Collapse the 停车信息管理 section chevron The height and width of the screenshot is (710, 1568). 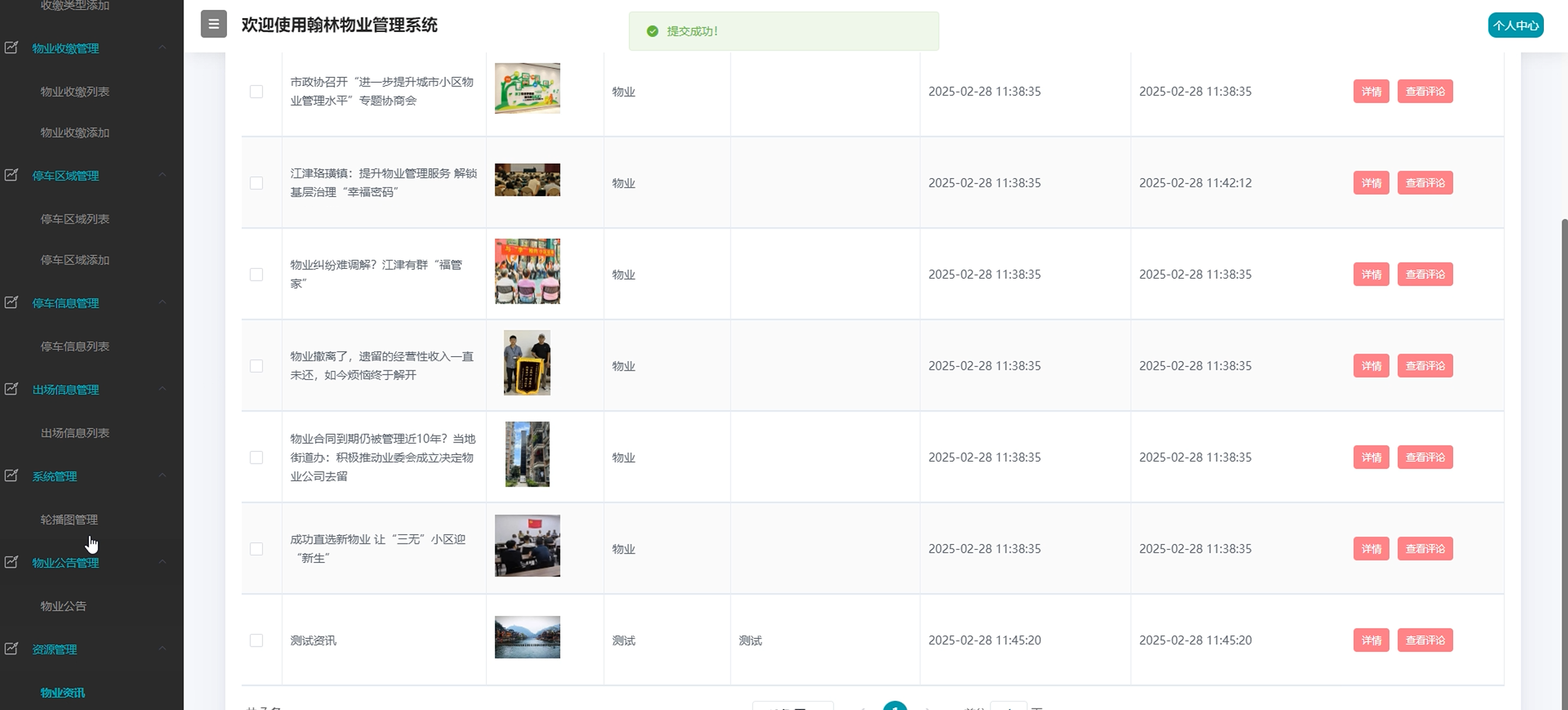click(x=162, y=302)
